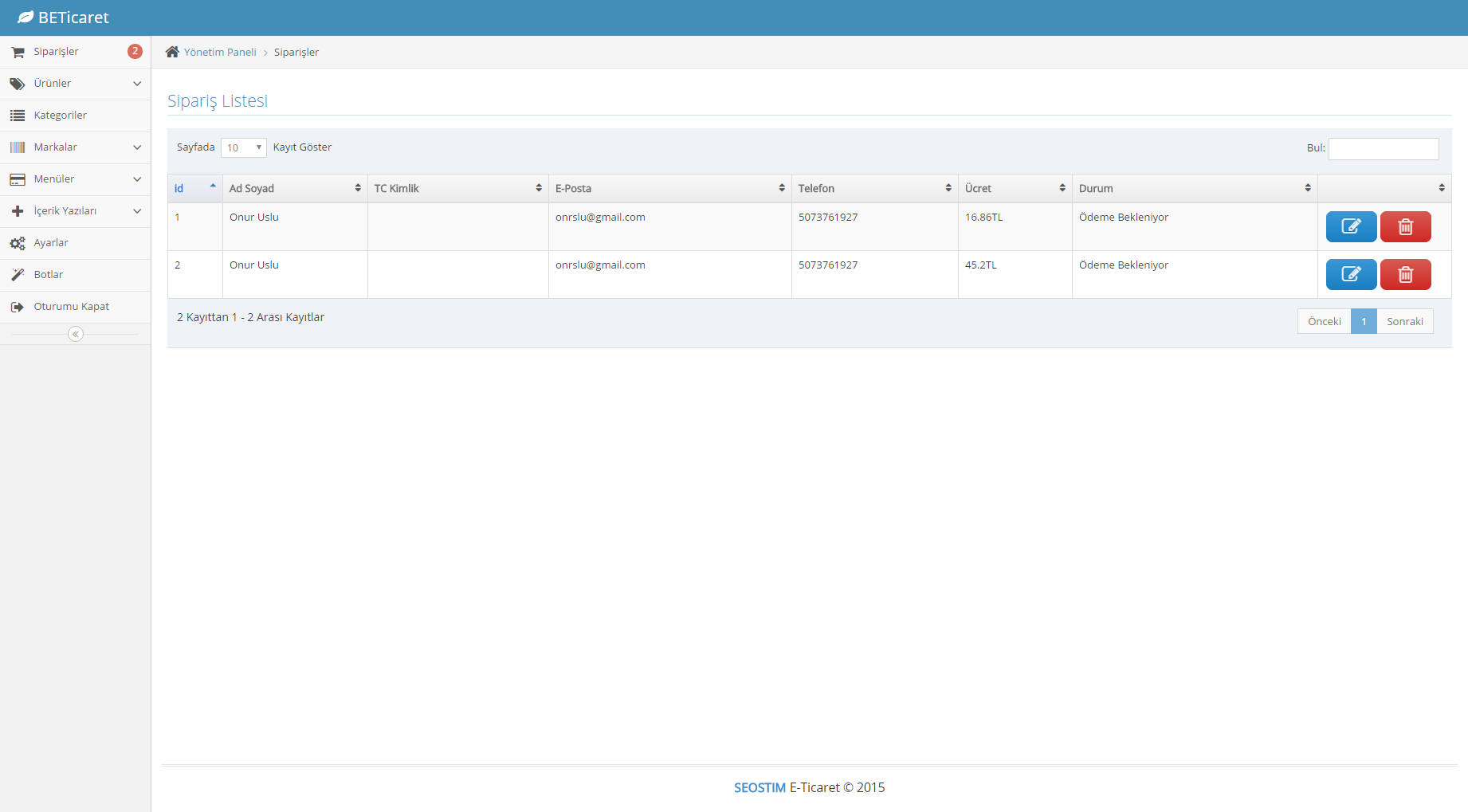The width and height of the screenshot is (1468, 812).
Task: Click the BETicaret leaf logo
Action: coord(26,18)
